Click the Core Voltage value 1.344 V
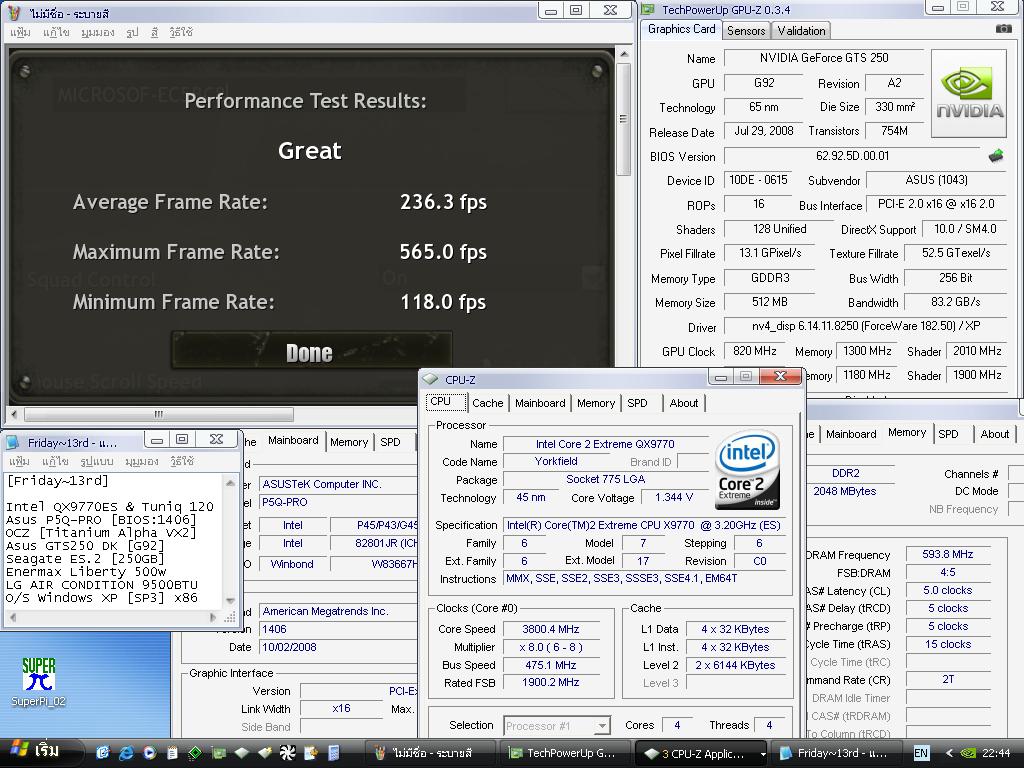 (673, 497)
